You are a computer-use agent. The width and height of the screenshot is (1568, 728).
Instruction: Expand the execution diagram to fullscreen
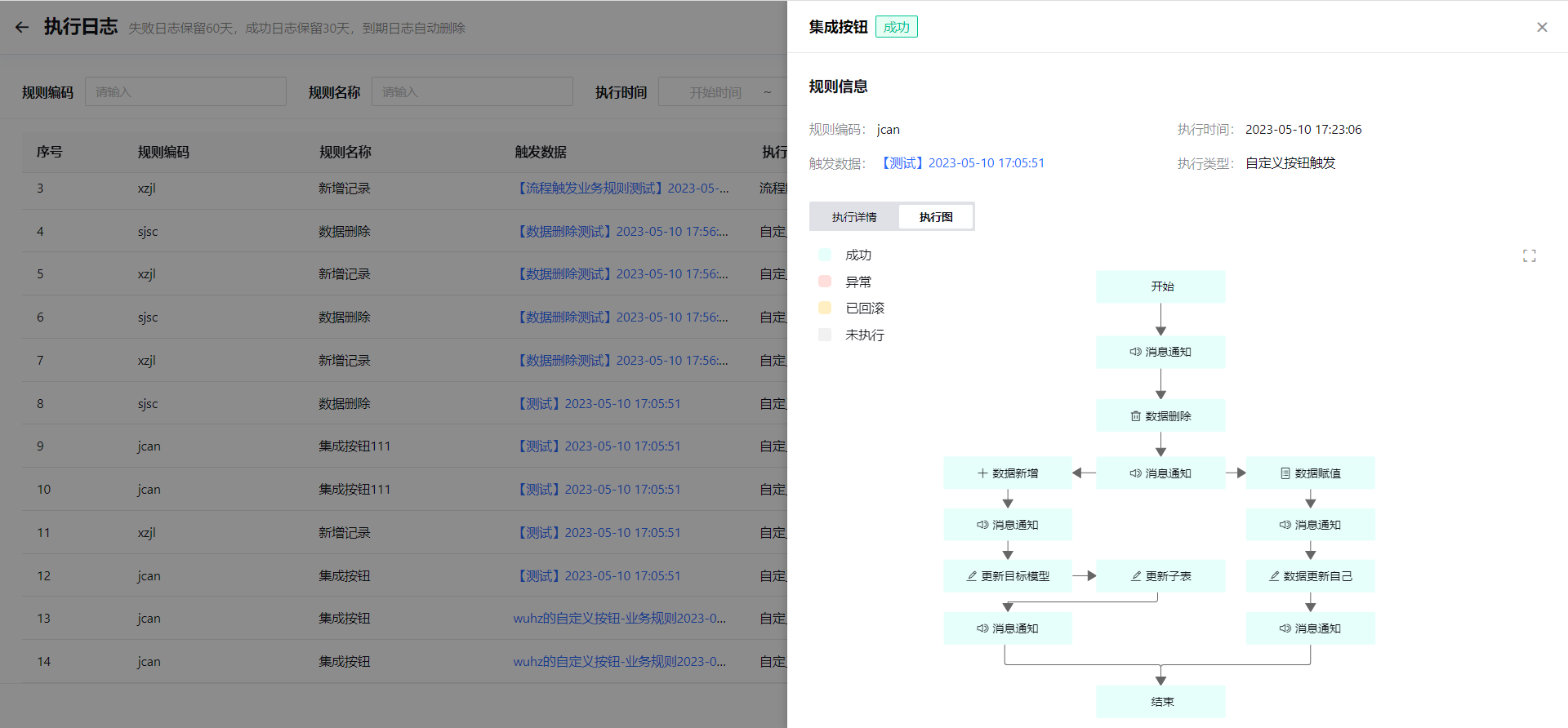1530,256
